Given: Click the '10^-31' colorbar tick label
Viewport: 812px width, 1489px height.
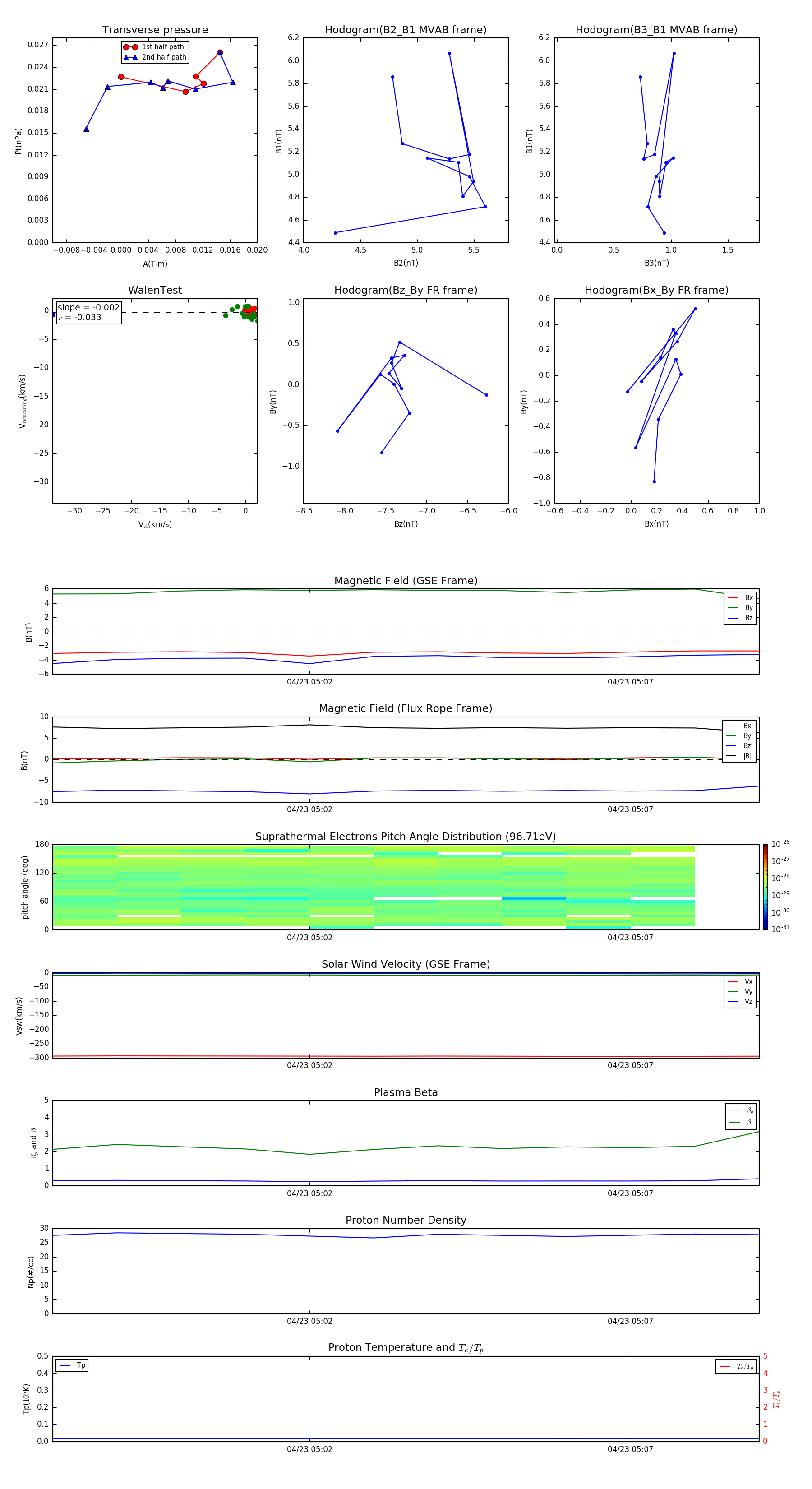Looking at the screenshot, I should 780,929.
